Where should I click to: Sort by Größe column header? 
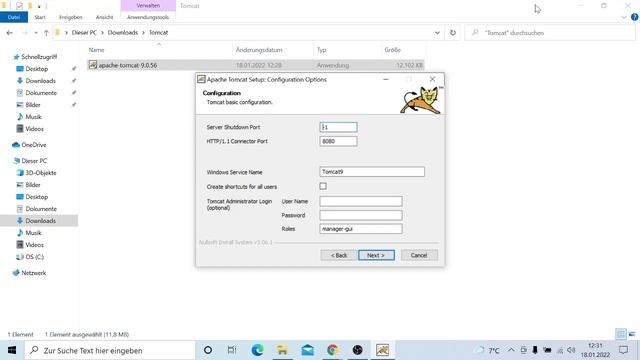click(x=393, y=50)
